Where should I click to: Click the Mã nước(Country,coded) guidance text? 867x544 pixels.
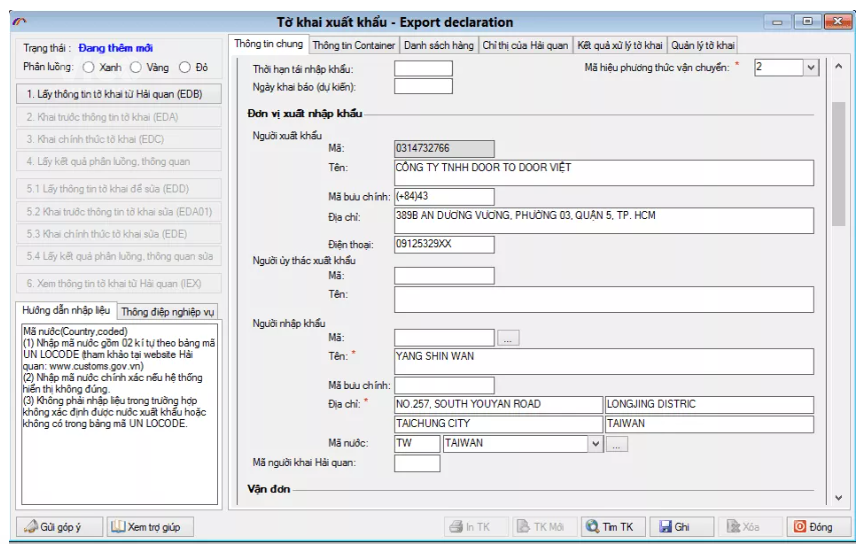click(x=75, y=331)
